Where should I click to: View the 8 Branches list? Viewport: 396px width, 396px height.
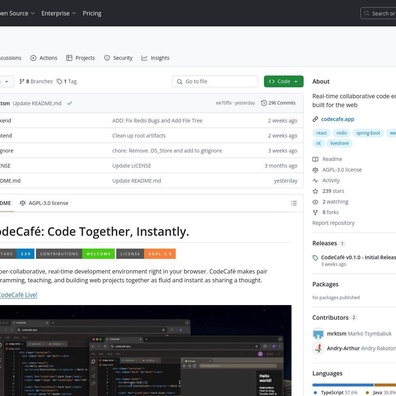point(36,81)
